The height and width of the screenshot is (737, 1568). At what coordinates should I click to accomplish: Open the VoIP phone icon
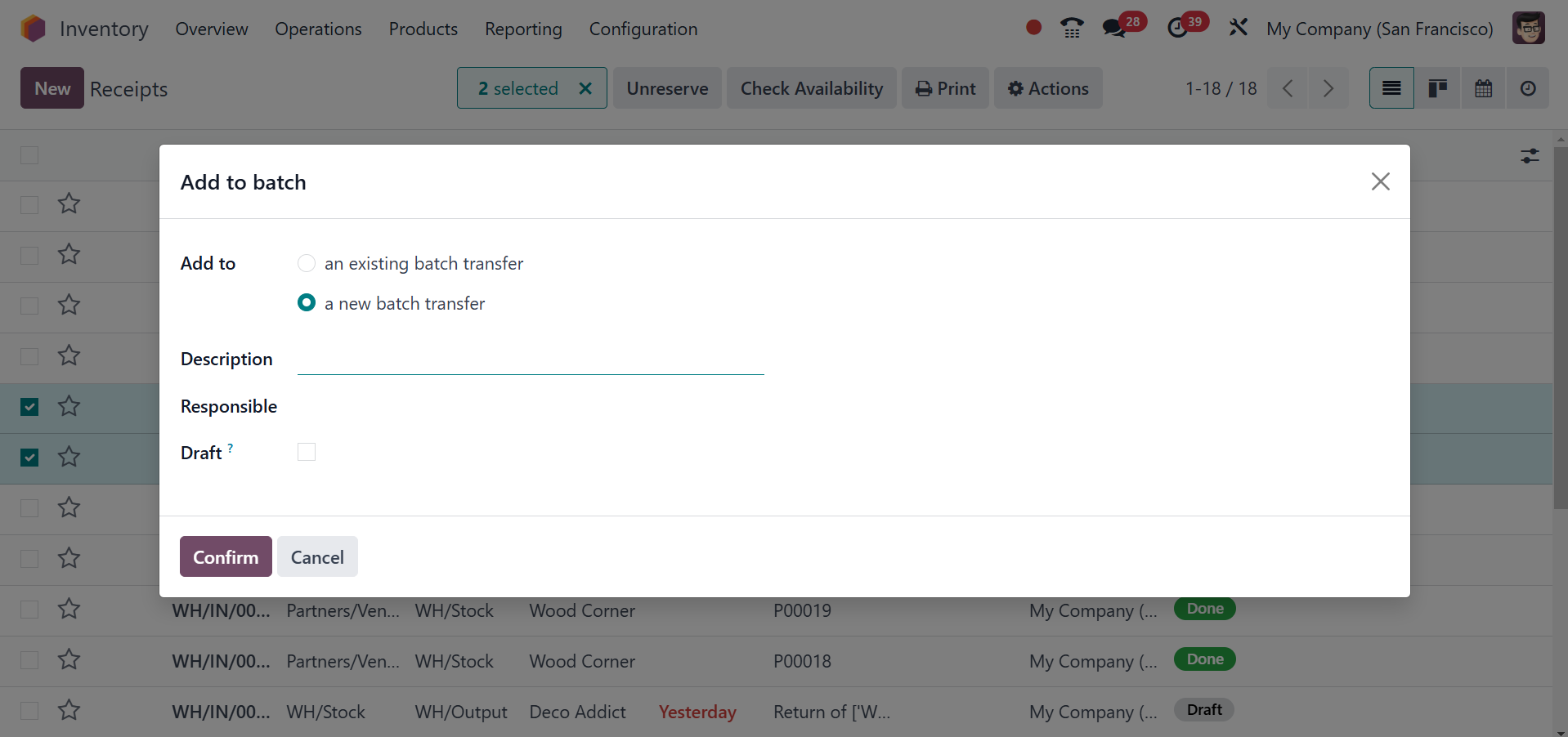pyautogui.click(x=1072, y=29)
